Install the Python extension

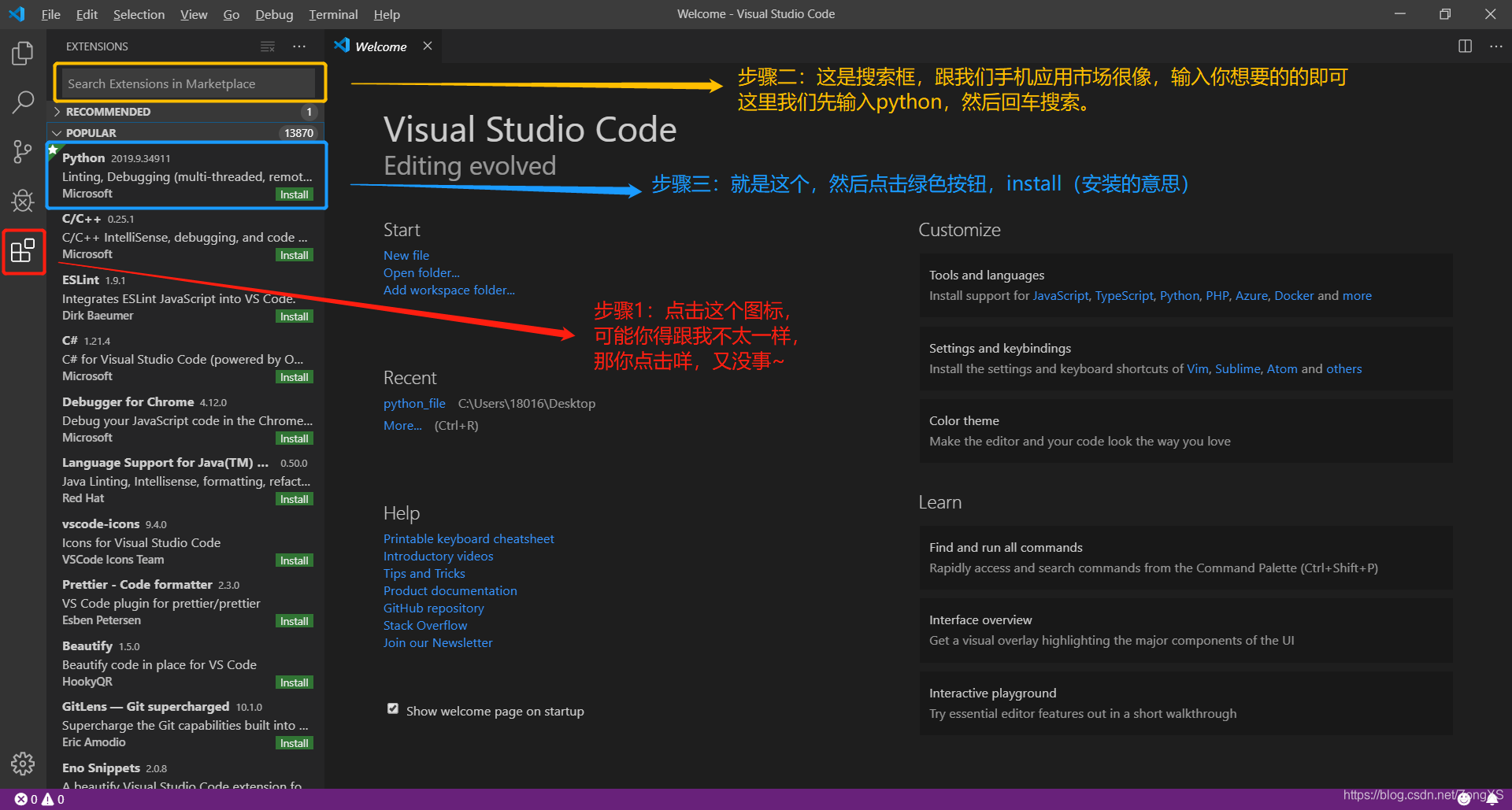[295, 194]
